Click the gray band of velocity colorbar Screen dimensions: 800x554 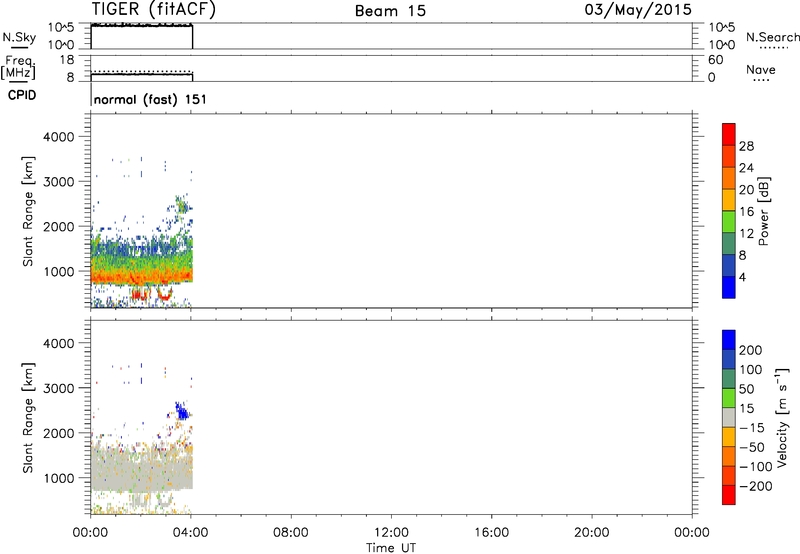click(x=729, y=417)
